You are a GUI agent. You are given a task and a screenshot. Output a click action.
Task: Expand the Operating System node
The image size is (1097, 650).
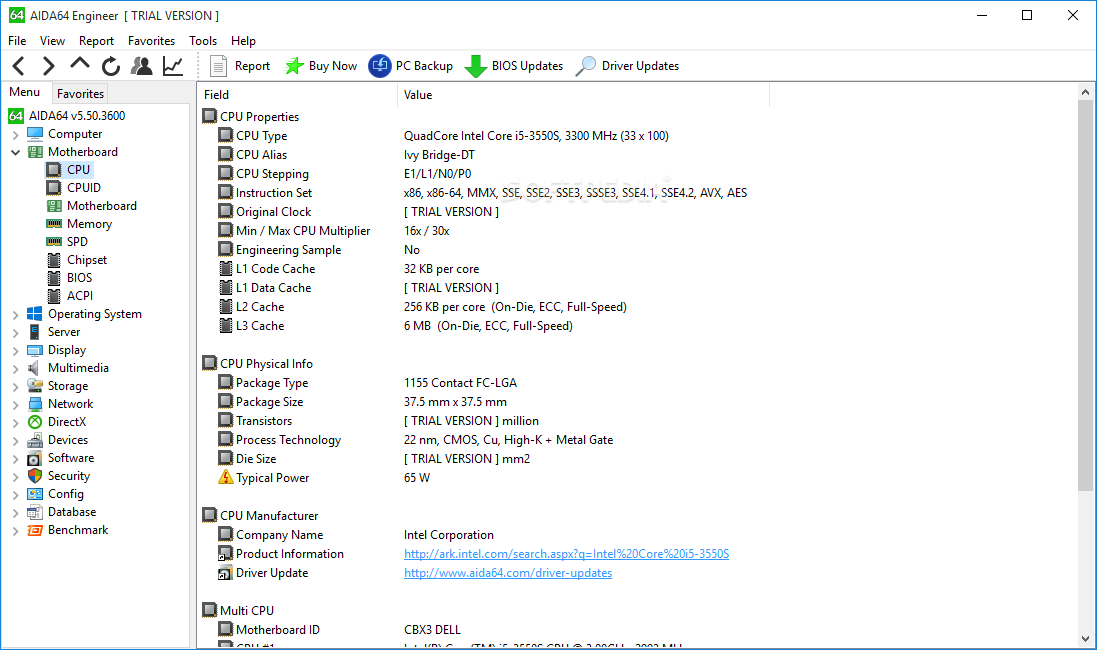pyautogui.click(x=15, y=314)
